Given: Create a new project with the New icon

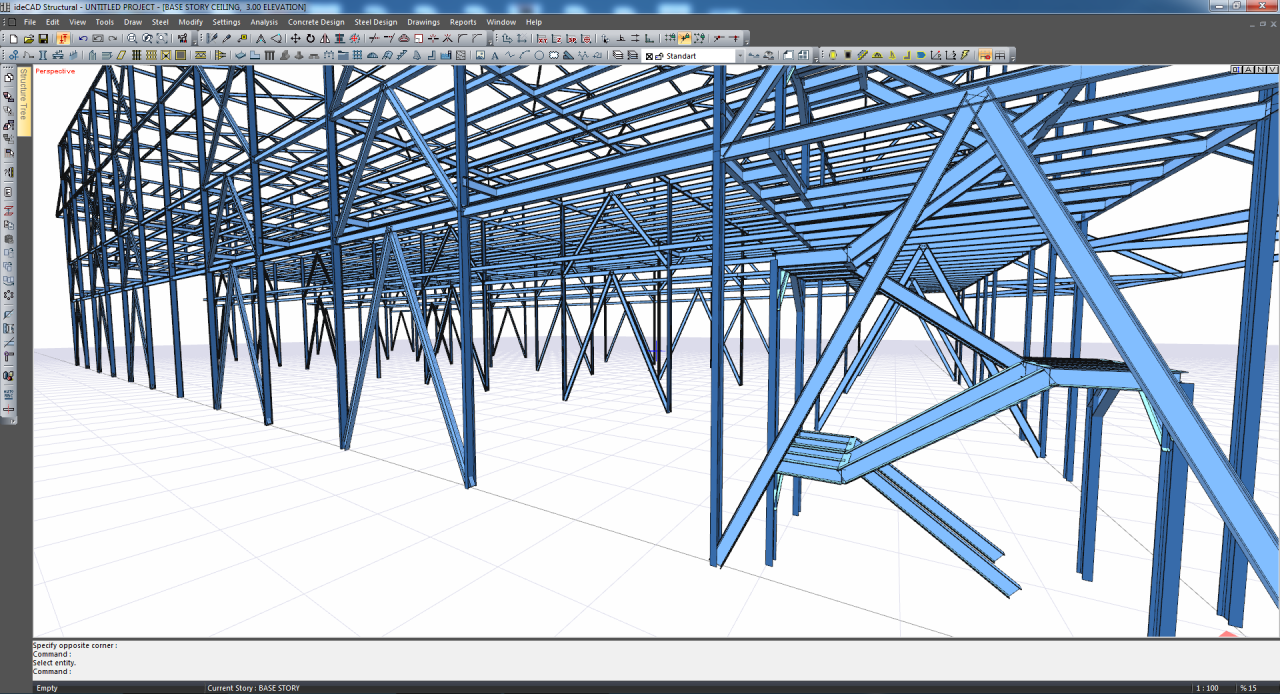Looking at the screenshot, I should [x=14, y=39].
